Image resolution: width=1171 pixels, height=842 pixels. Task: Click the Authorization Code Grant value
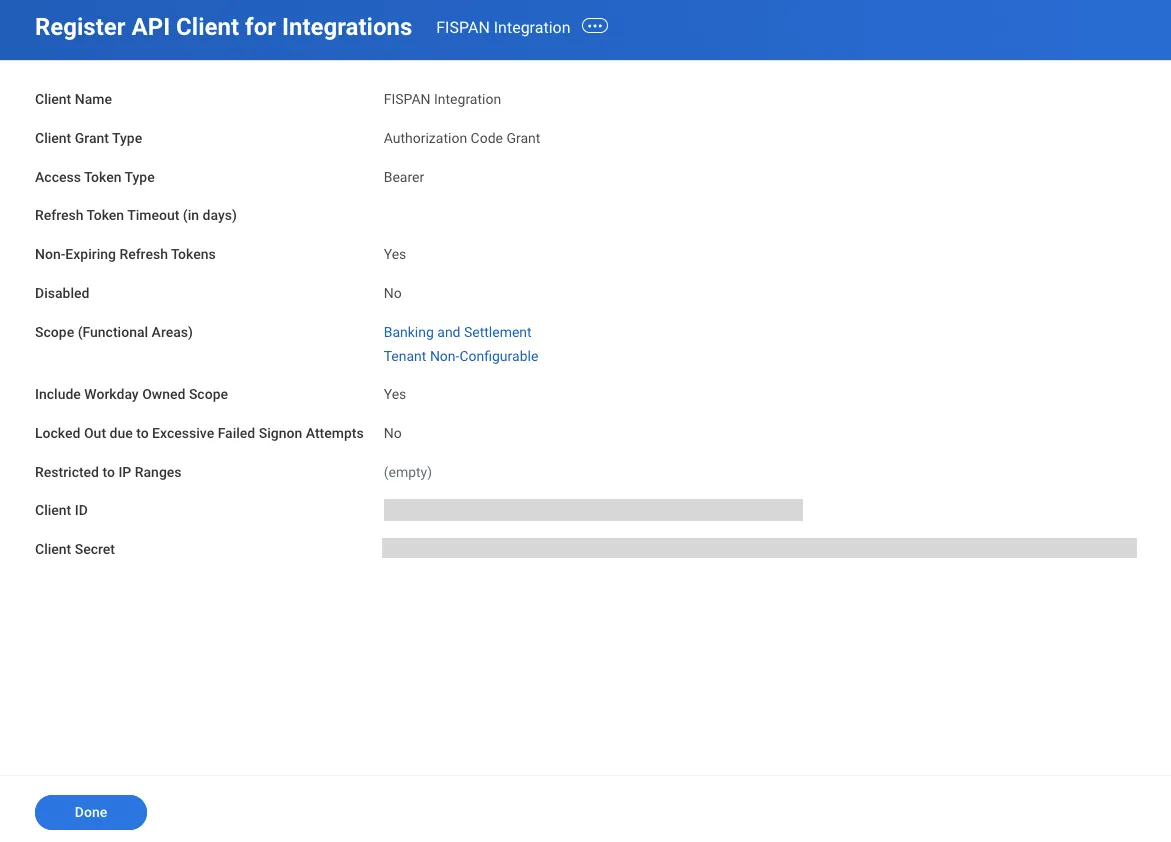click(462, 138)
